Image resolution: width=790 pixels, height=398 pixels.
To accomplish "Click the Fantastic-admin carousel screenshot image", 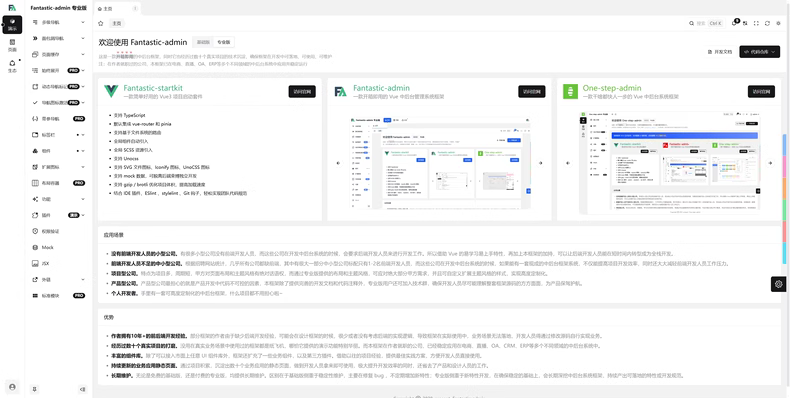I will tap(439, 163).
